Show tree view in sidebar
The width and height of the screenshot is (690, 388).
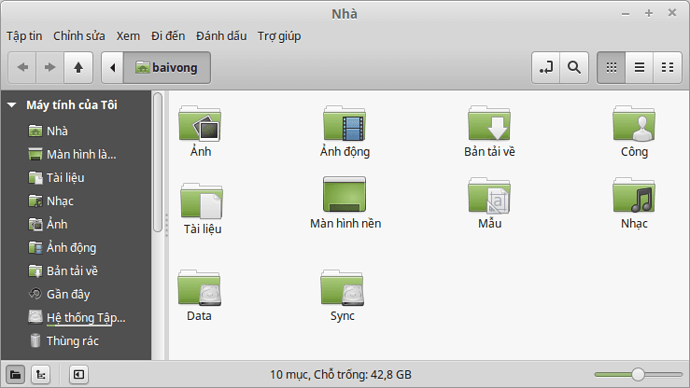(41, 374)
